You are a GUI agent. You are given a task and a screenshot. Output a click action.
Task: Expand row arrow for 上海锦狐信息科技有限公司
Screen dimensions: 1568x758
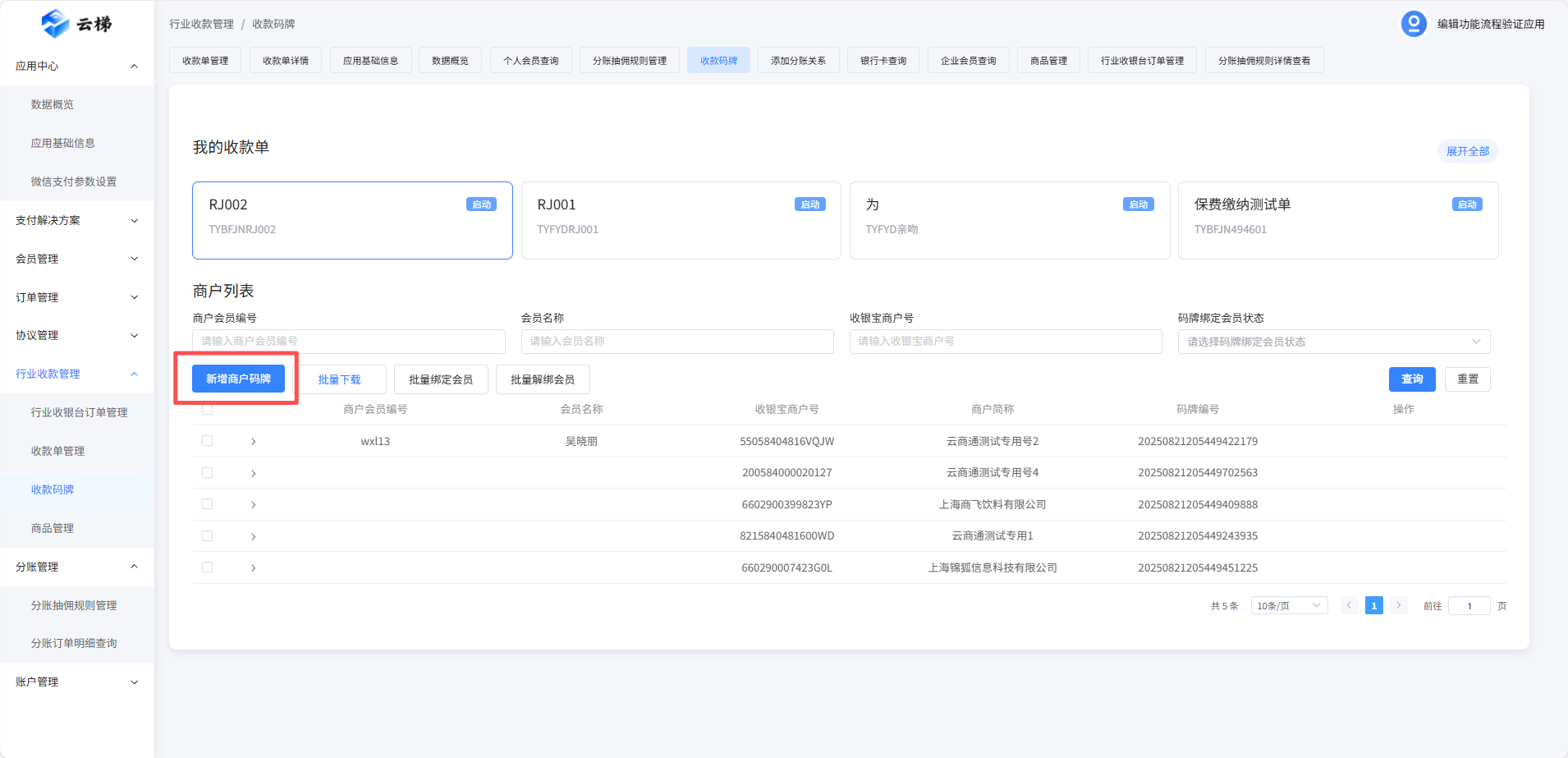coord(253,567)
